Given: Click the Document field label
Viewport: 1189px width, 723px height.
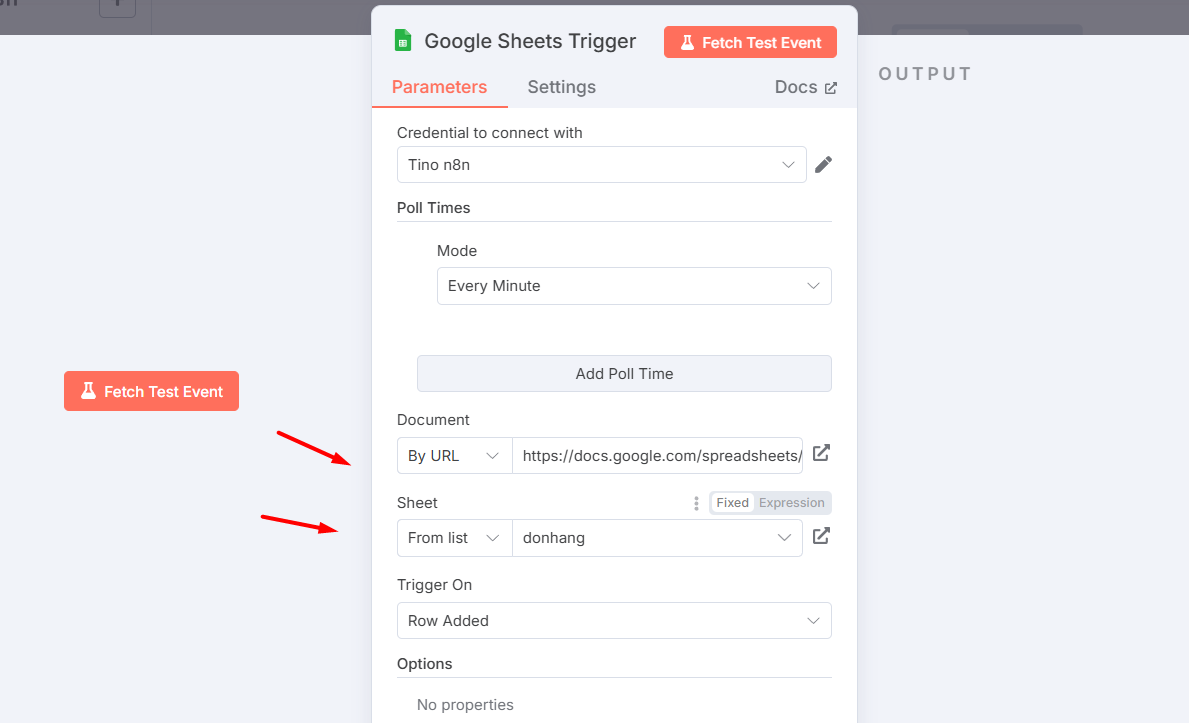Looking at the screenshot, I should click(x=433, y=420).
